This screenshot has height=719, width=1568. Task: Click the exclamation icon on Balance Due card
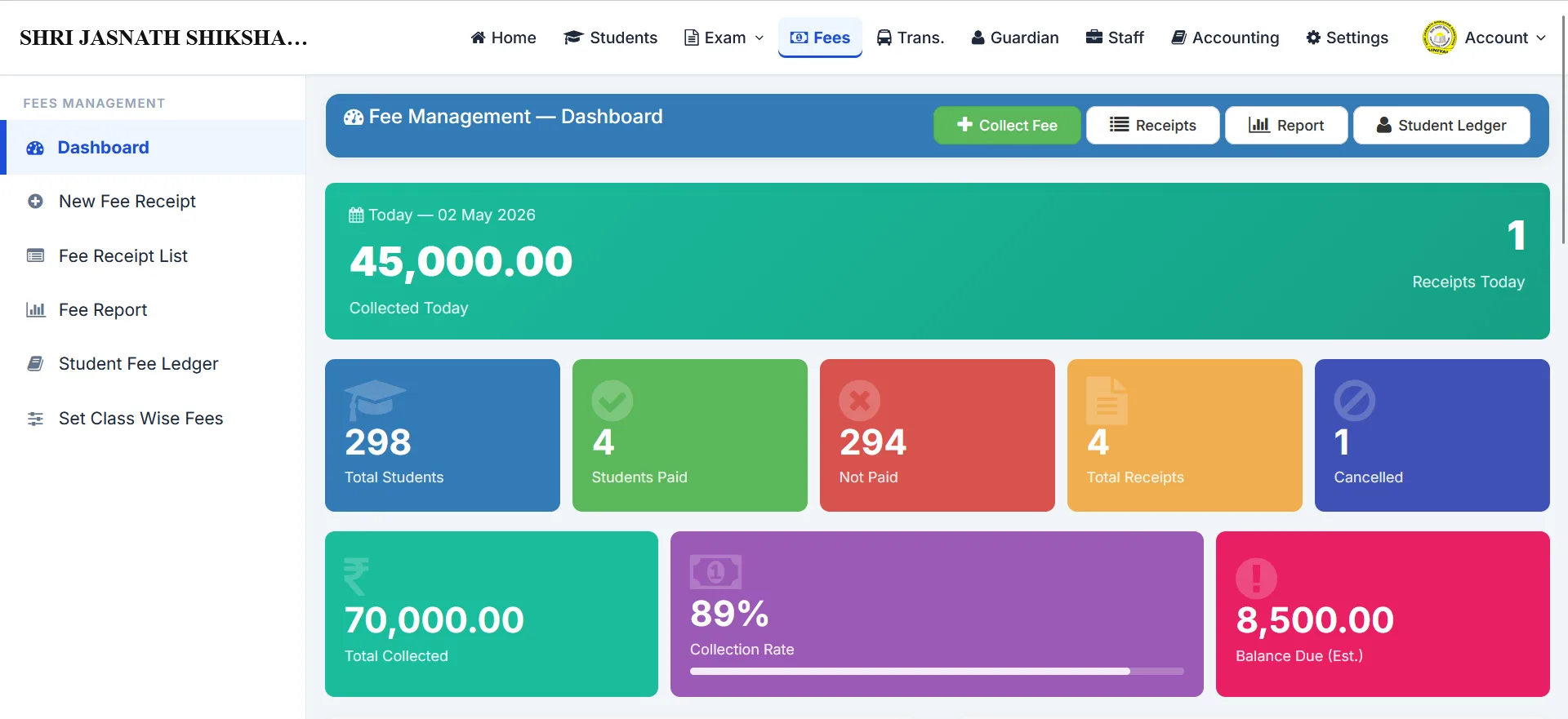(x=1256, y=579)
